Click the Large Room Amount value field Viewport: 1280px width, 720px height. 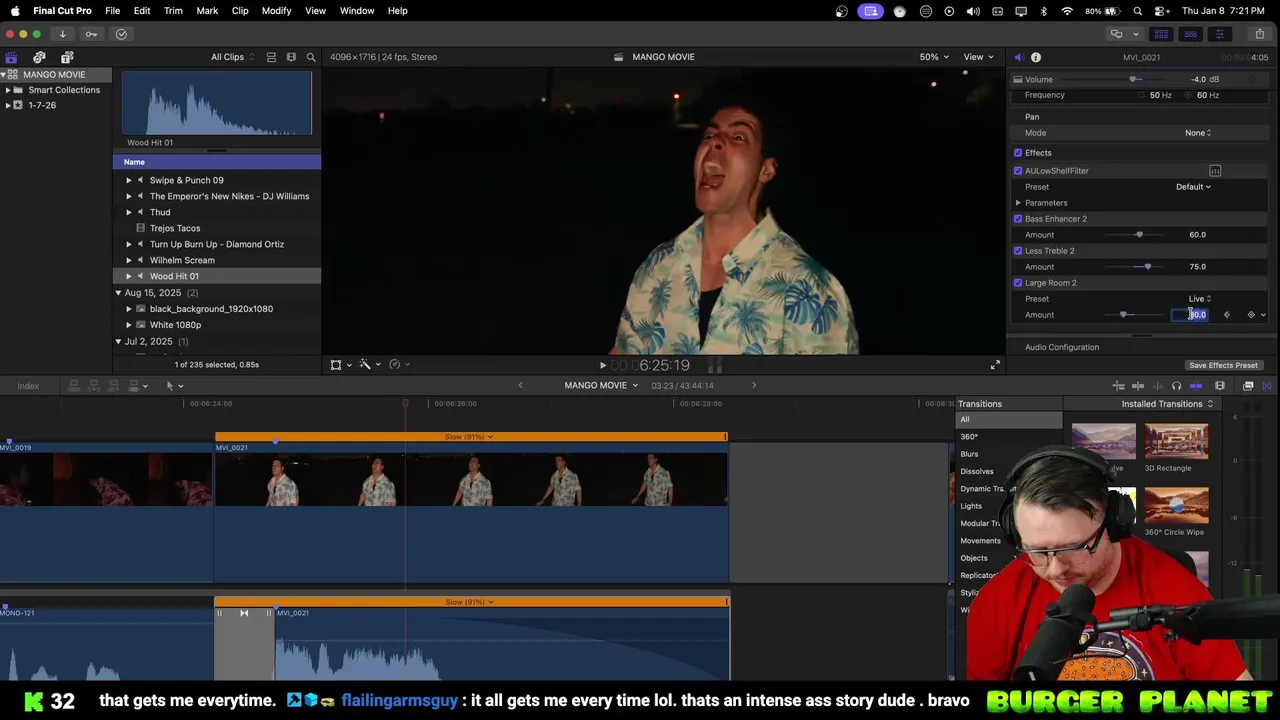1191,315
